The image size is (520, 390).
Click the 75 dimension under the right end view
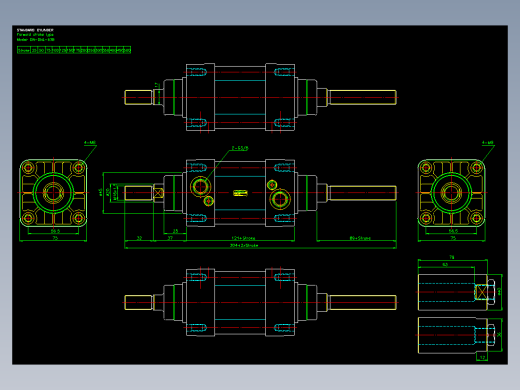[x=453, y=238]
